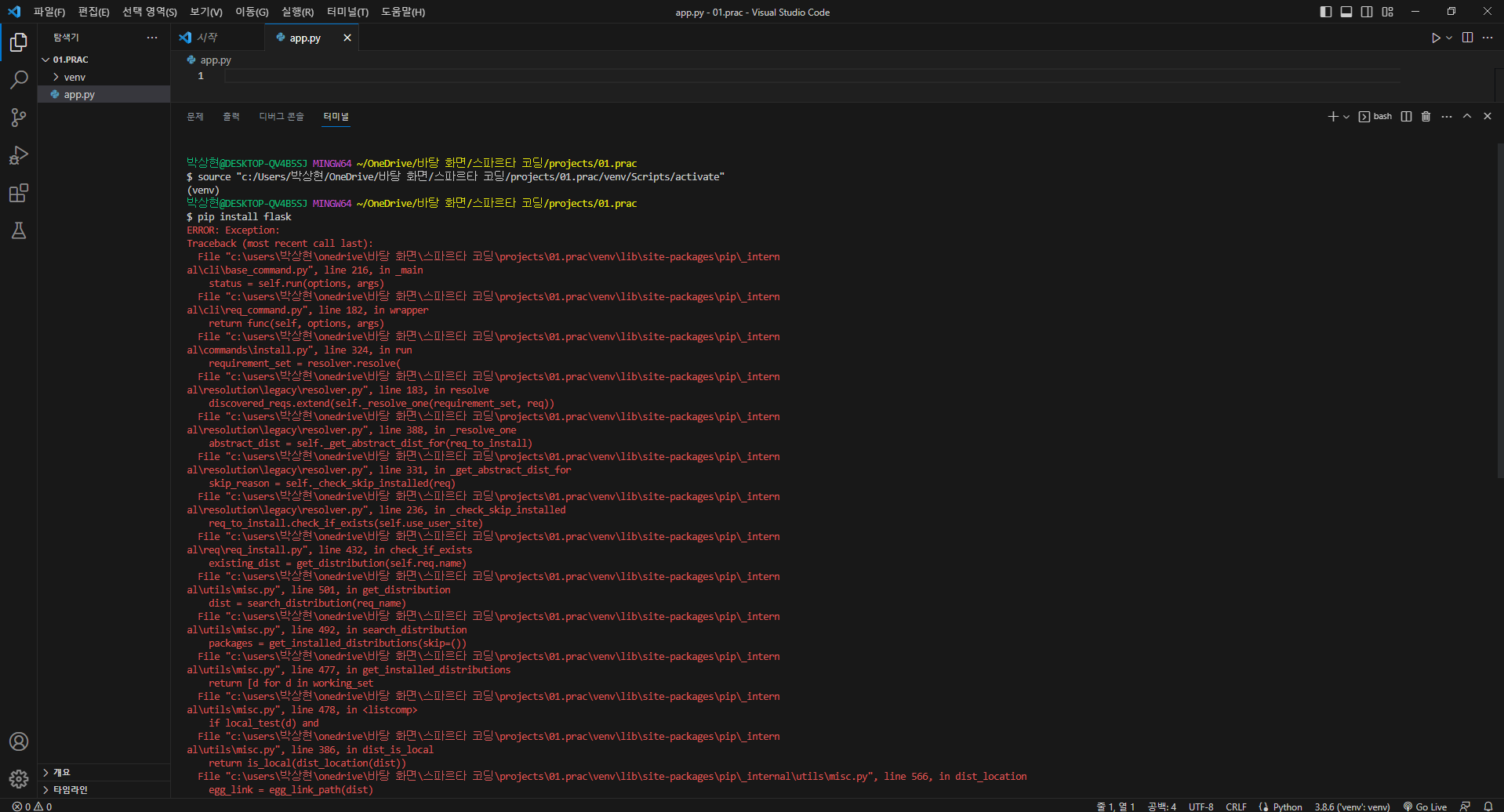Screen dimensions: 1504x812
Task: Toggle primary sidebar visibility
Action: [1326, 12]
